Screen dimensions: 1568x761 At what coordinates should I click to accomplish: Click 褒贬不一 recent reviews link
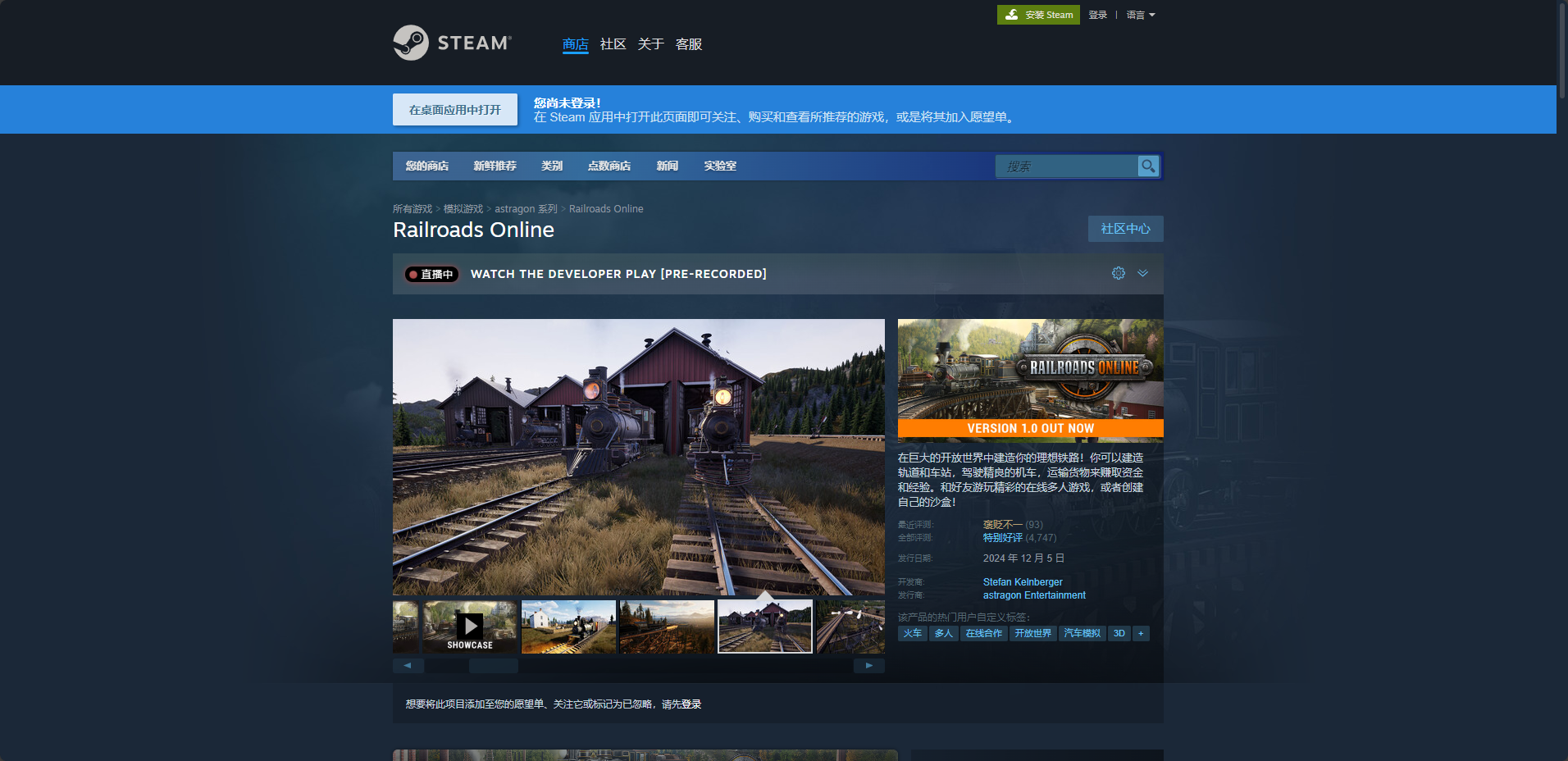(x=1003, y=525)
